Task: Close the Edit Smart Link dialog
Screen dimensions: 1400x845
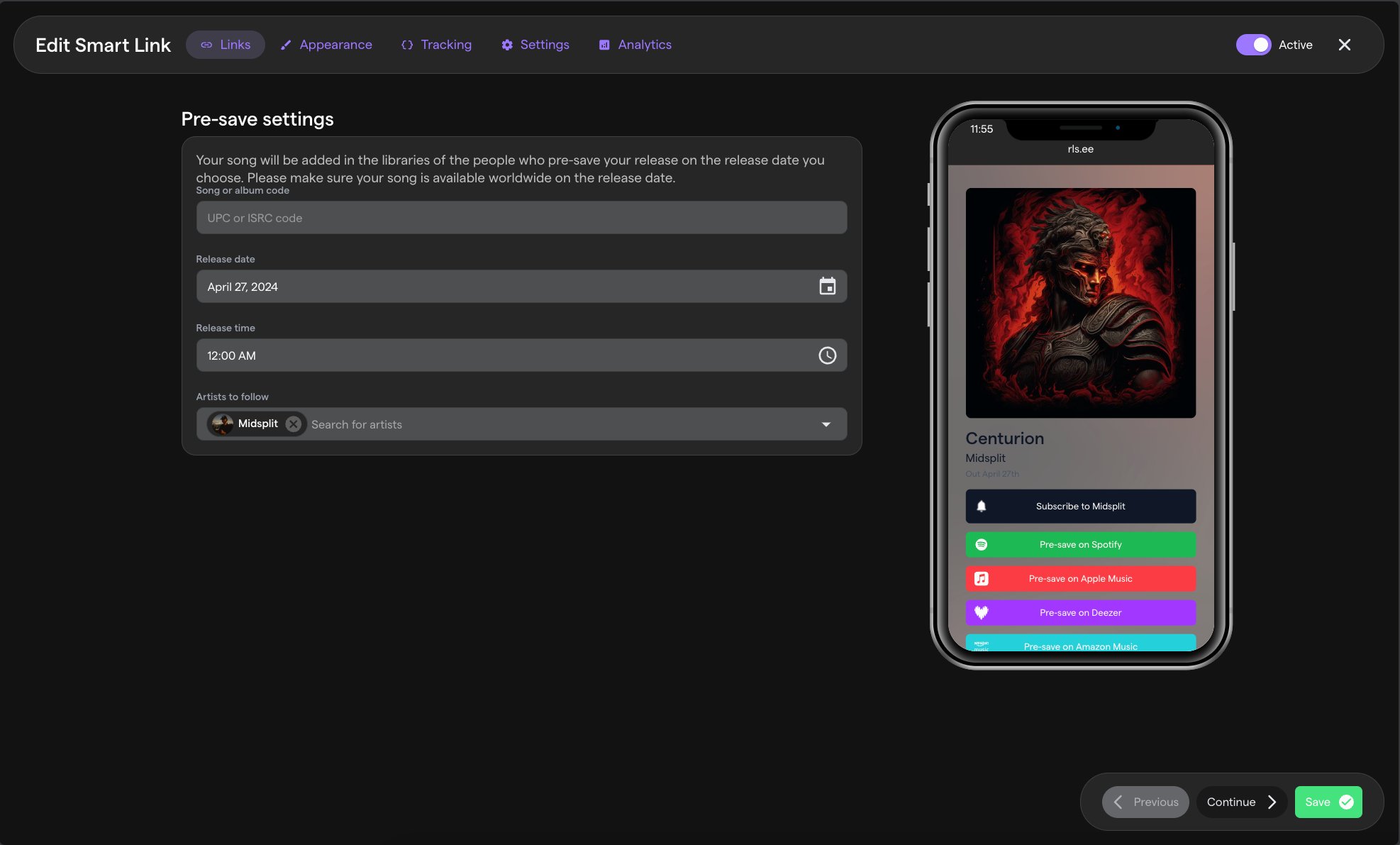Action: [1344, 45]
